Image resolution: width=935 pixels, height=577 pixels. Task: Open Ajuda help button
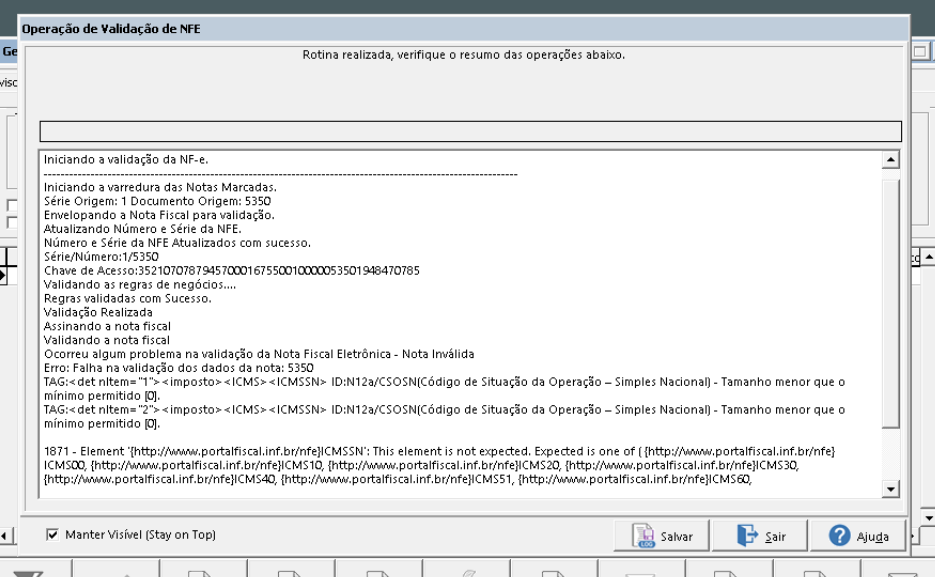point(857,535)
